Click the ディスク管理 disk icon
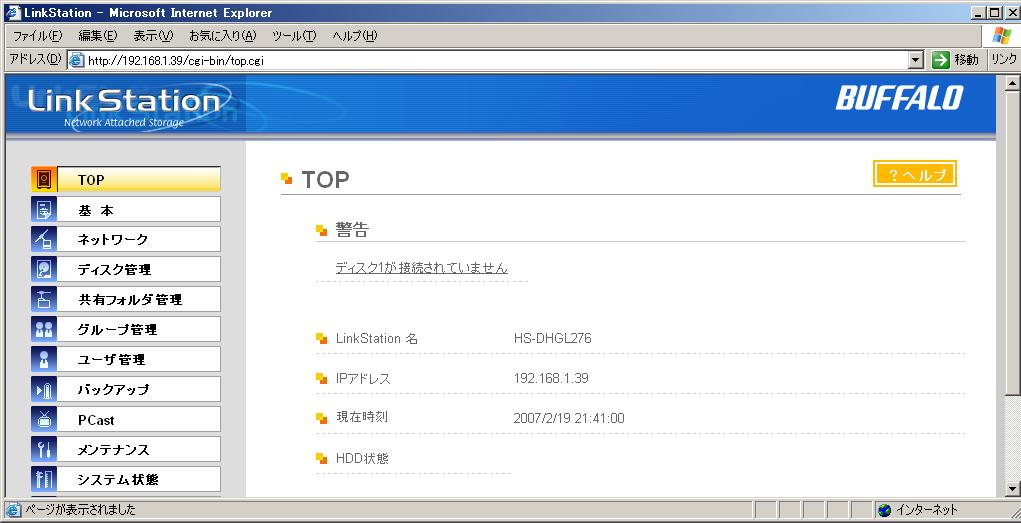The height and width of the screenshot is (523, 1021). click(44, 270)
